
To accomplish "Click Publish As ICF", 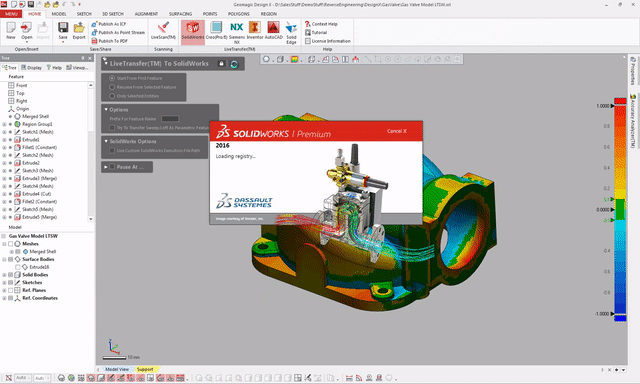I will [109, 24].
